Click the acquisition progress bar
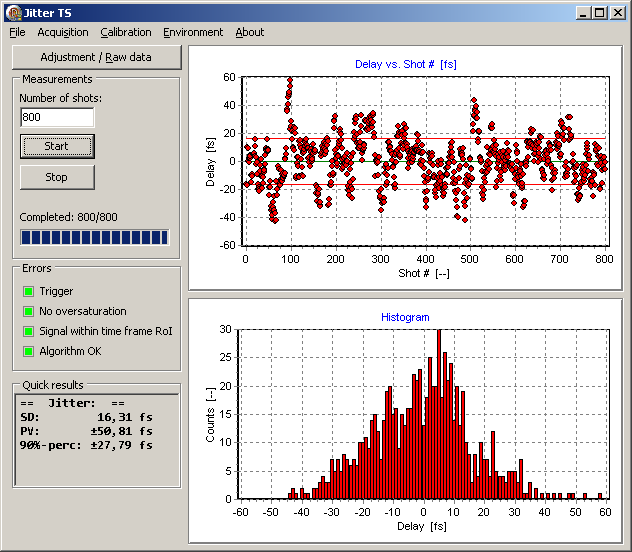The width and height of the screenshot is (632, 552). coord(95,238)
